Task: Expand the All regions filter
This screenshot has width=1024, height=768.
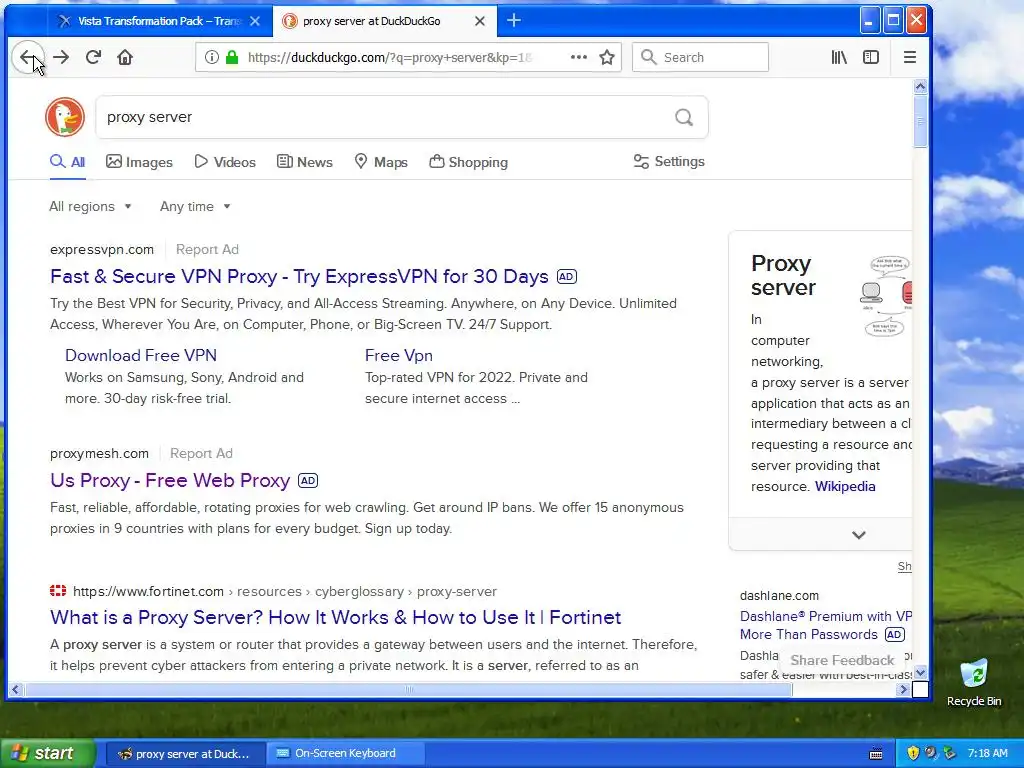Action: [x=90, y=206]
